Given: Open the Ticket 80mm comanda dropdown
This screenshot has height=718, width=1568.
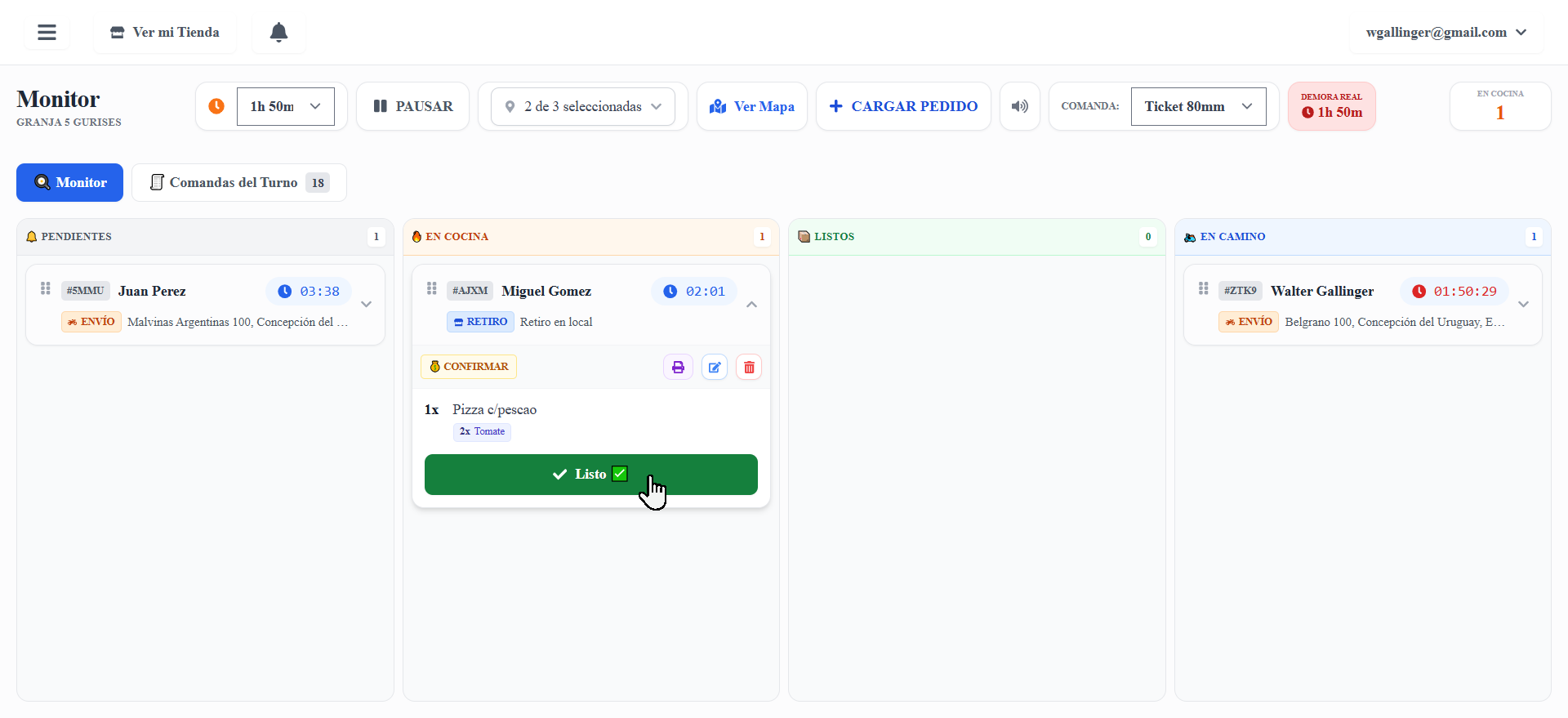Looking at the screenshot, I should pos(1197,106).
